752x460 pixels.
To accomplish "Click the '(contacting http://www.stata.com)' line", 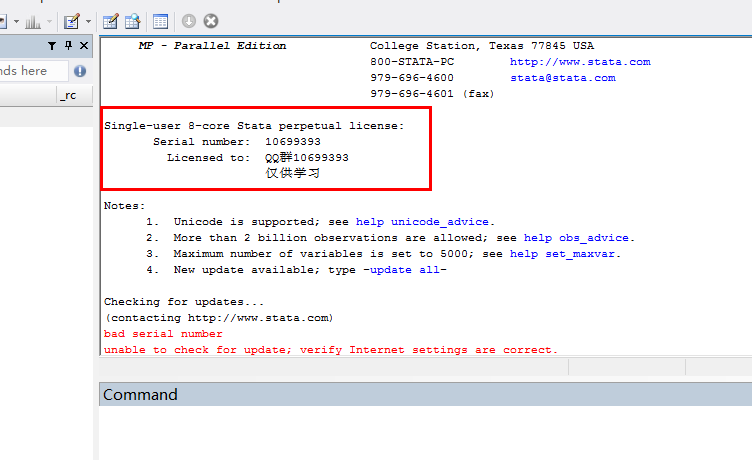I will tap(219, 318).
